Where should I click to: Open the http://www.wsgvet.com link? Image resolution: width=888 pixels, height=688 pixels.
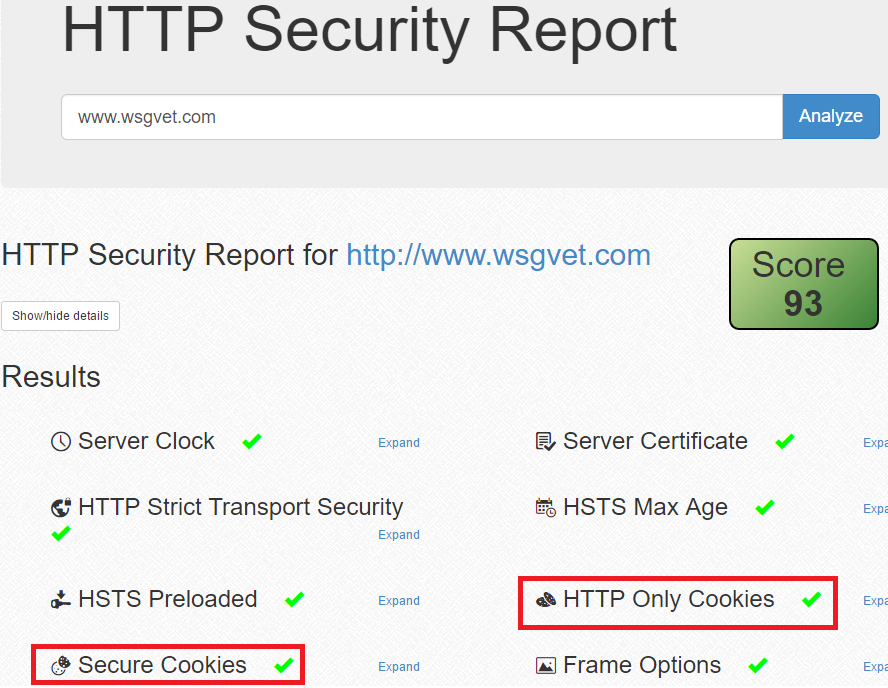tap(498, 255)
